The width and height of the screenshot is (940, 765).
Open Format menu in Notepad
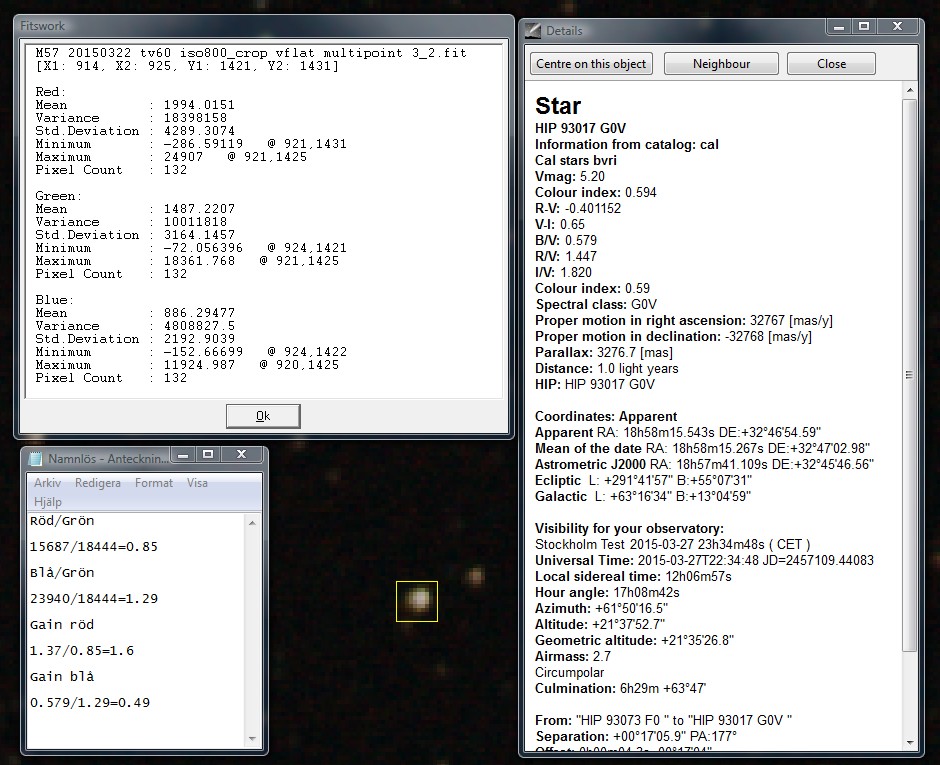(153, 483)
